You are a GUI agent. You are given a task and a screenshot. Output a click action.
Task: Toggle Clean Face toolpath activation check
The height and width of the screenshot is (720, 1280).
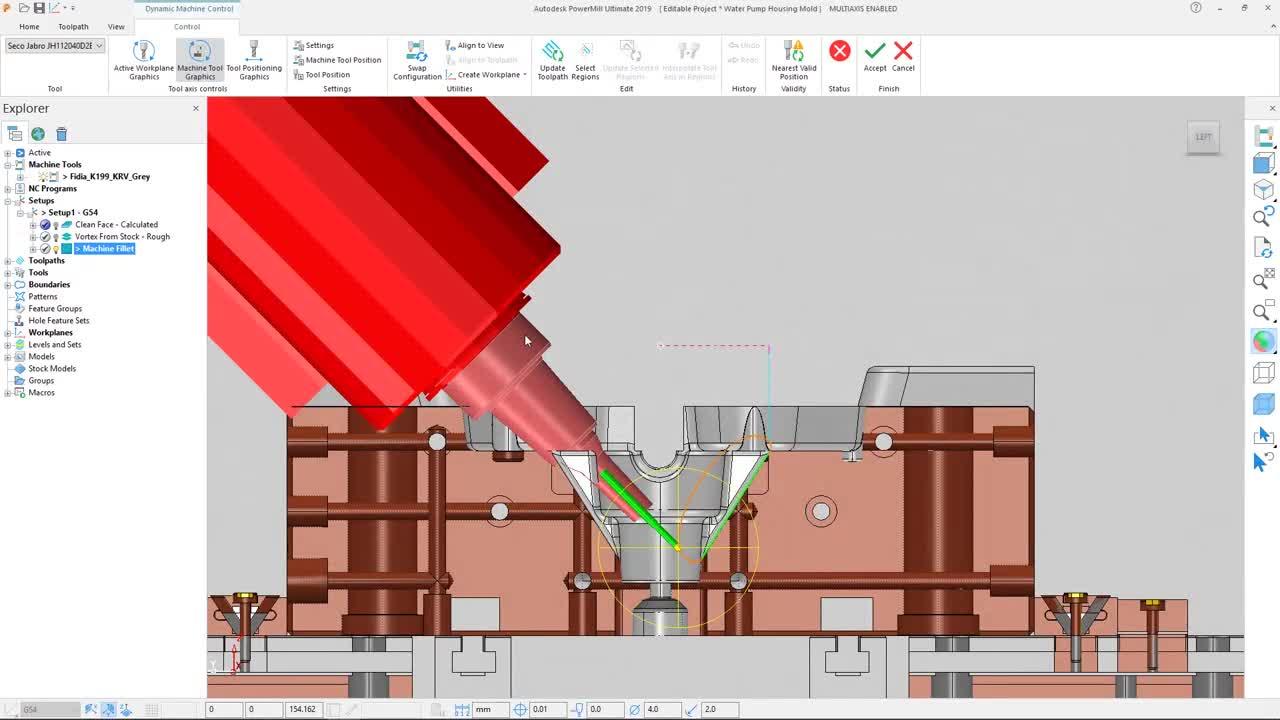coord(45,225)
